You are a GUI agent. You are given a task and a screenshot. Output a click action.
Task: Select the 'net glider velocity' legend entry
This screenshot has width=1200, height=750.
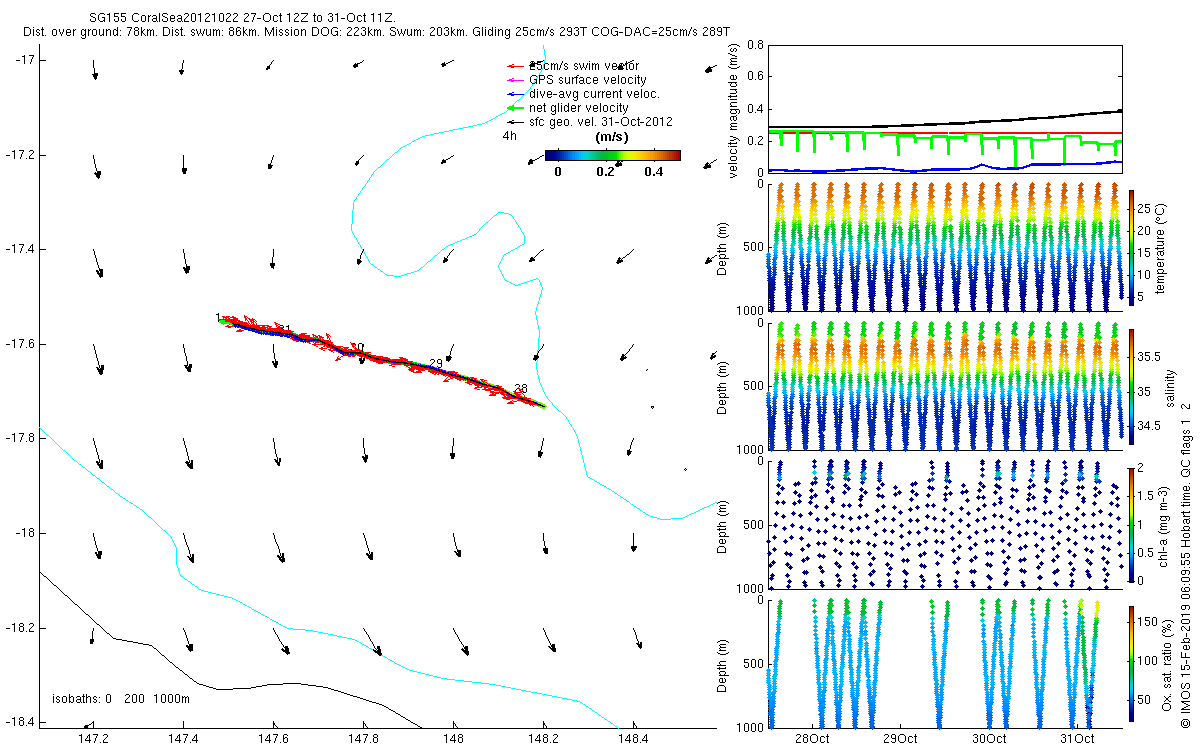568,108
